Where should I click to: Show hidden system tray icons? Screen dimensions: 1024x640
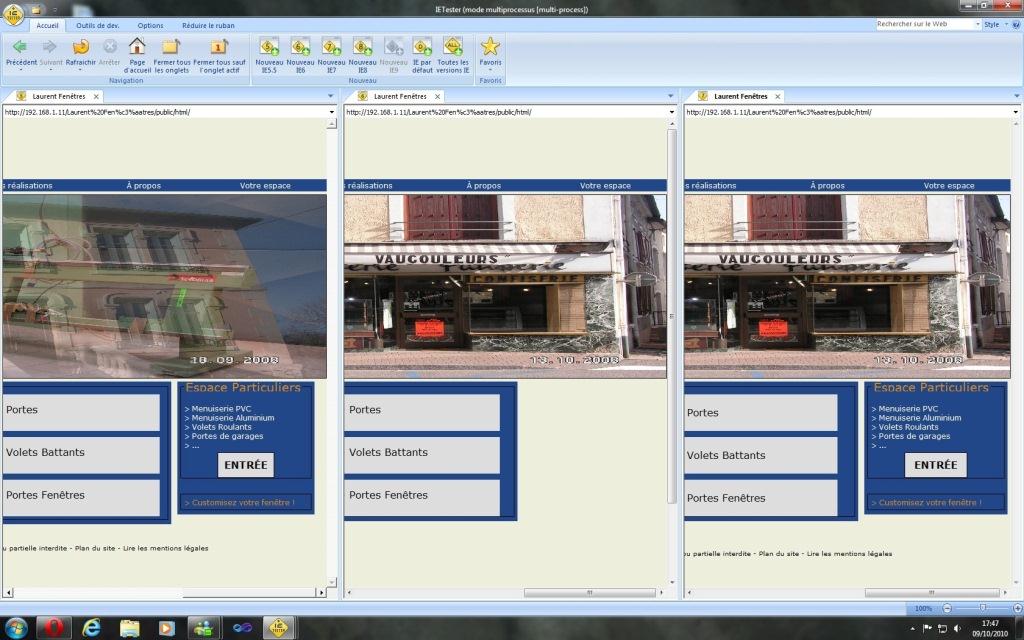pyautogui.click(x=912, y=628)
